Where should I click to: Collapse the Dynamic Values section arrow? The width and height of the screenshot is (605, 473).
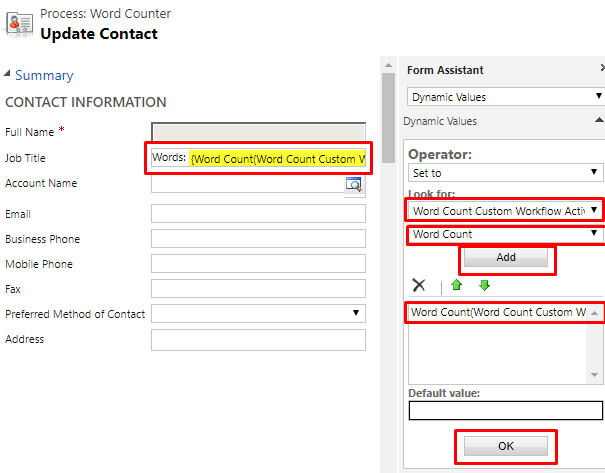[x=599, y=120]
